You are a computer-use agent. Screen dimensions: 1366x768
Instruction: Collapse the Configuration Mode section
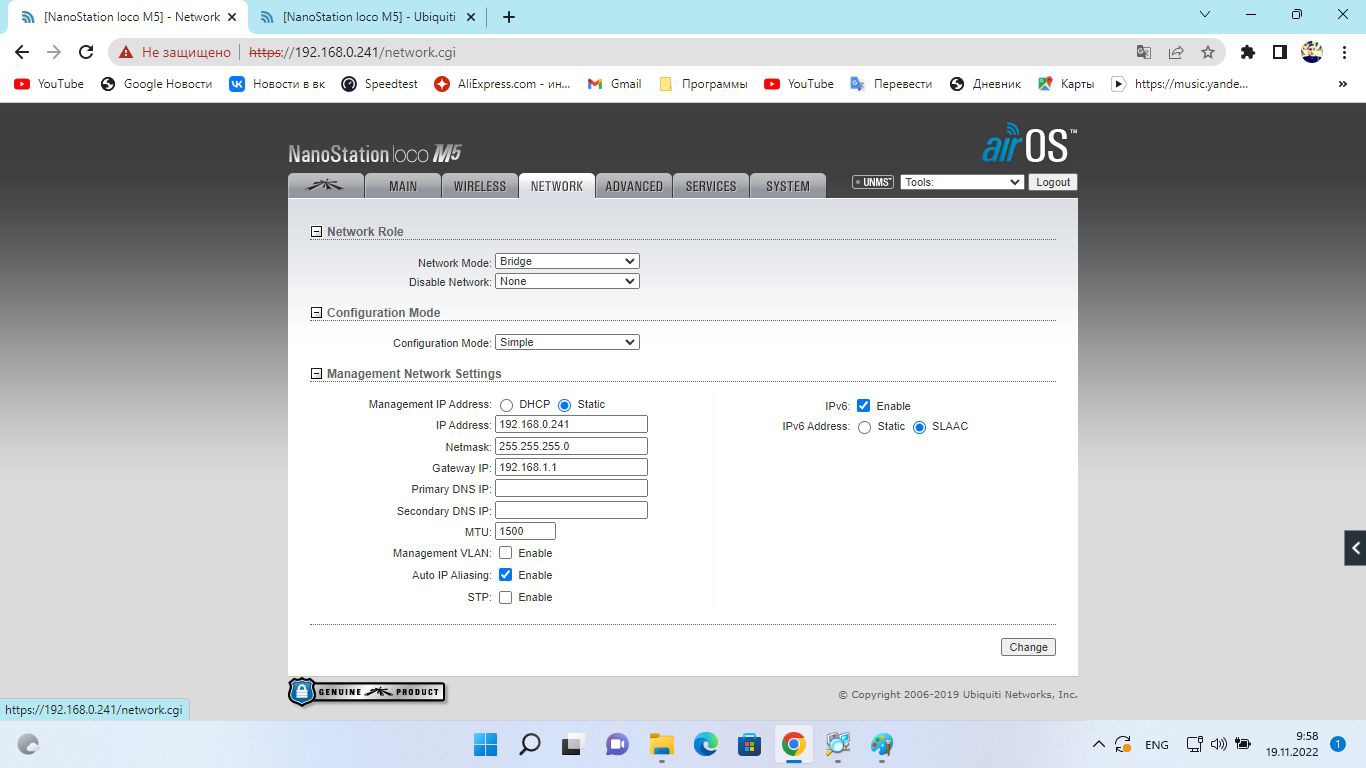tap(317, 312)
